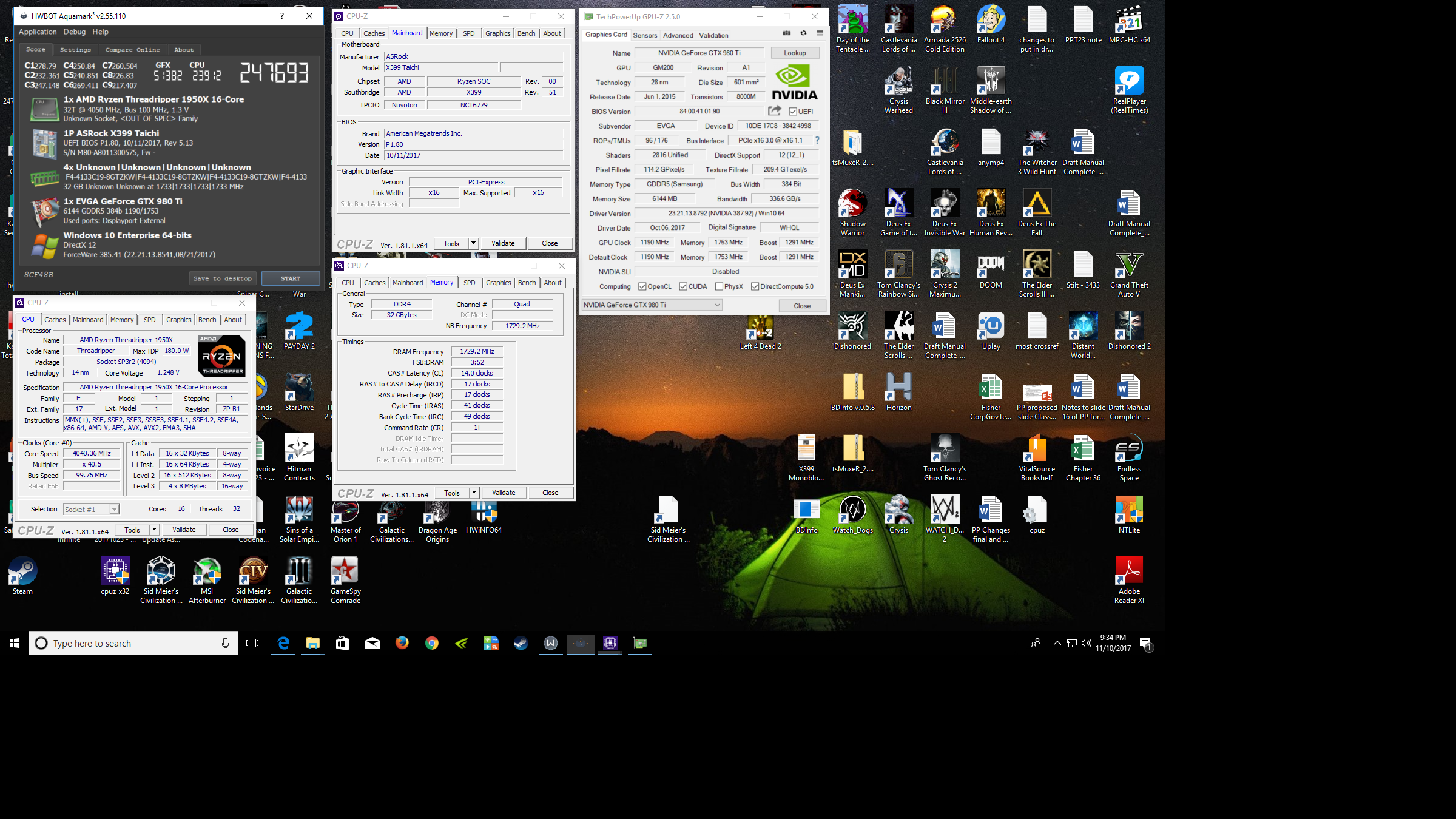This screenshot has width=1456, height=819.
Task: Click the Bus Interface question mark in GPU-Z
Action: (x=817, y=140)
